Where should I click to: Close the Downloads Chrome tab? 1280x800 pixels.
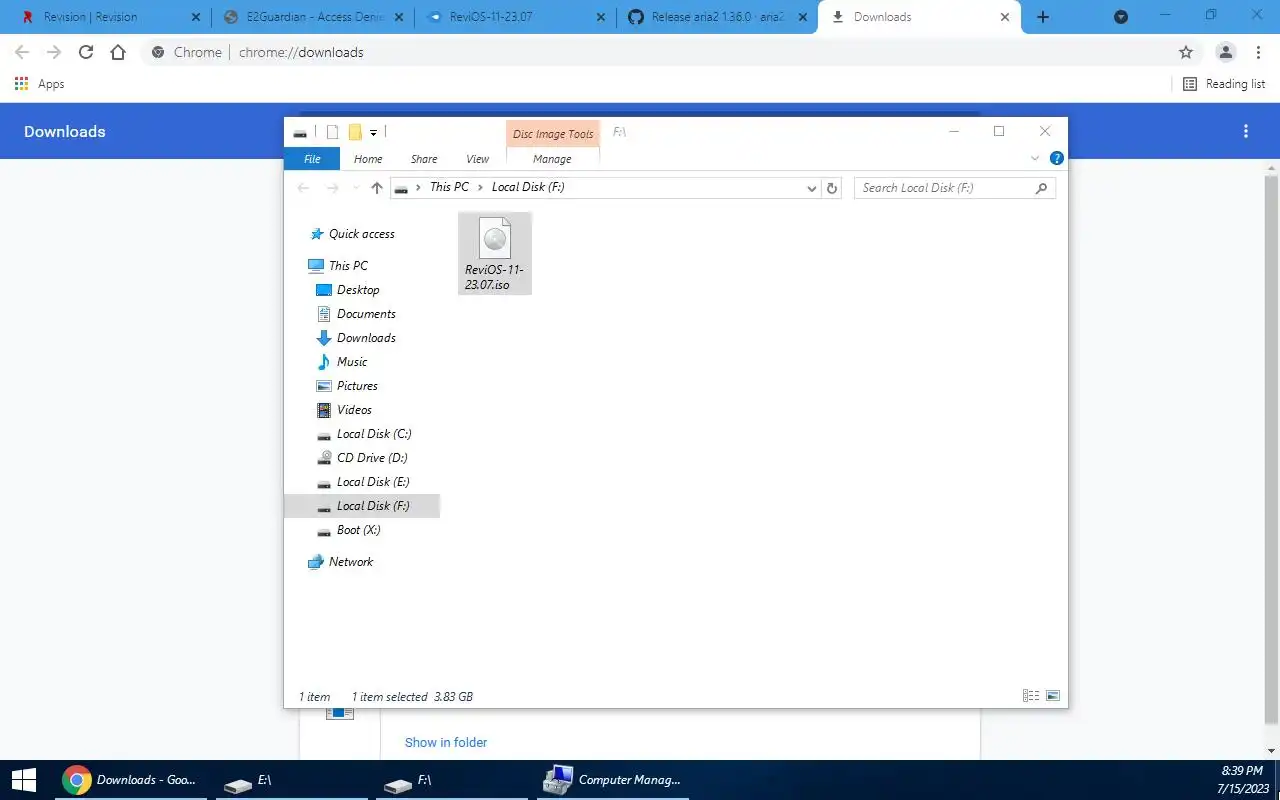point(1005,17)
